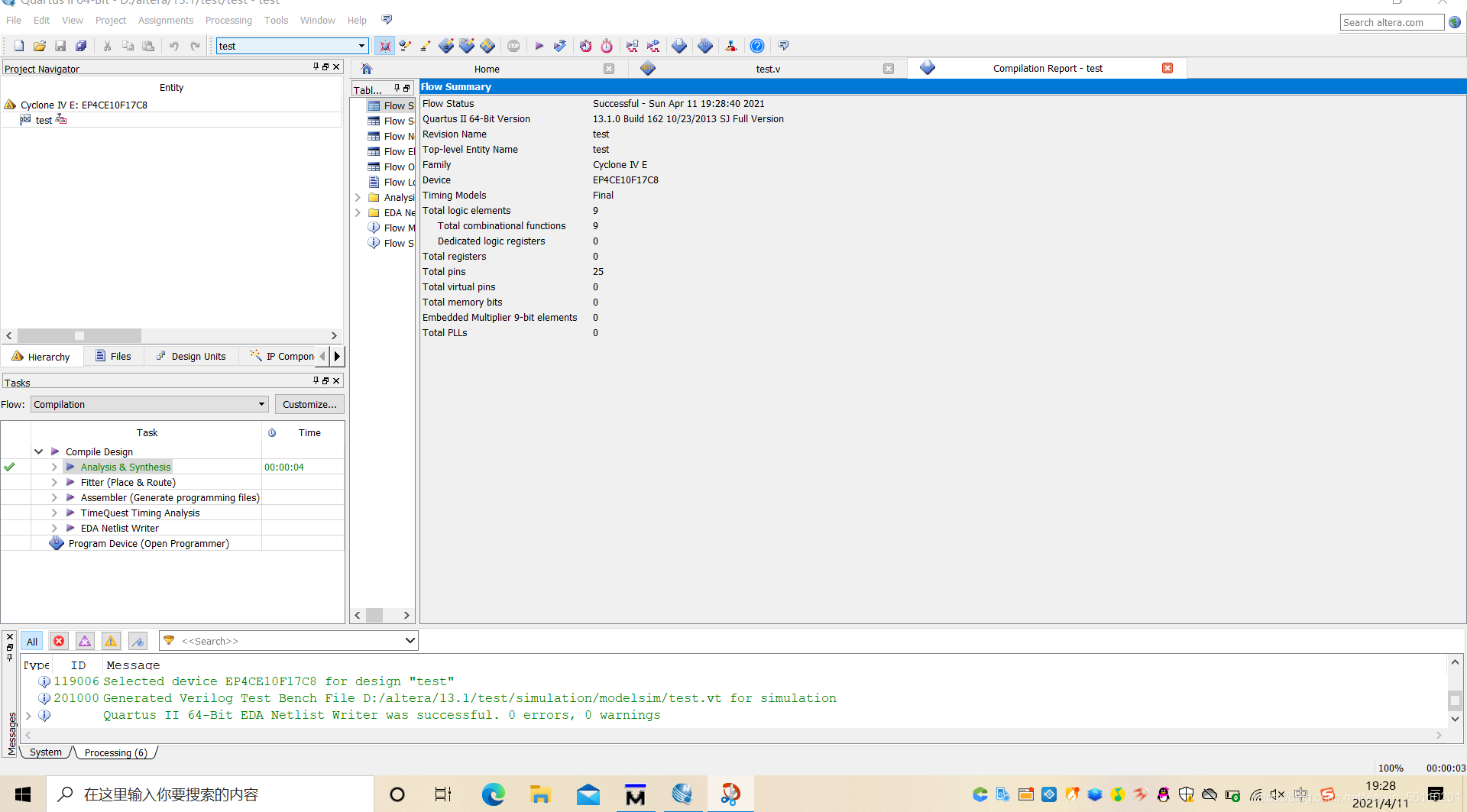Image resolution: width=1467 pixels, height=812 pixels.
Task: Open the Tools menu
Action: [x=276, y=20]
